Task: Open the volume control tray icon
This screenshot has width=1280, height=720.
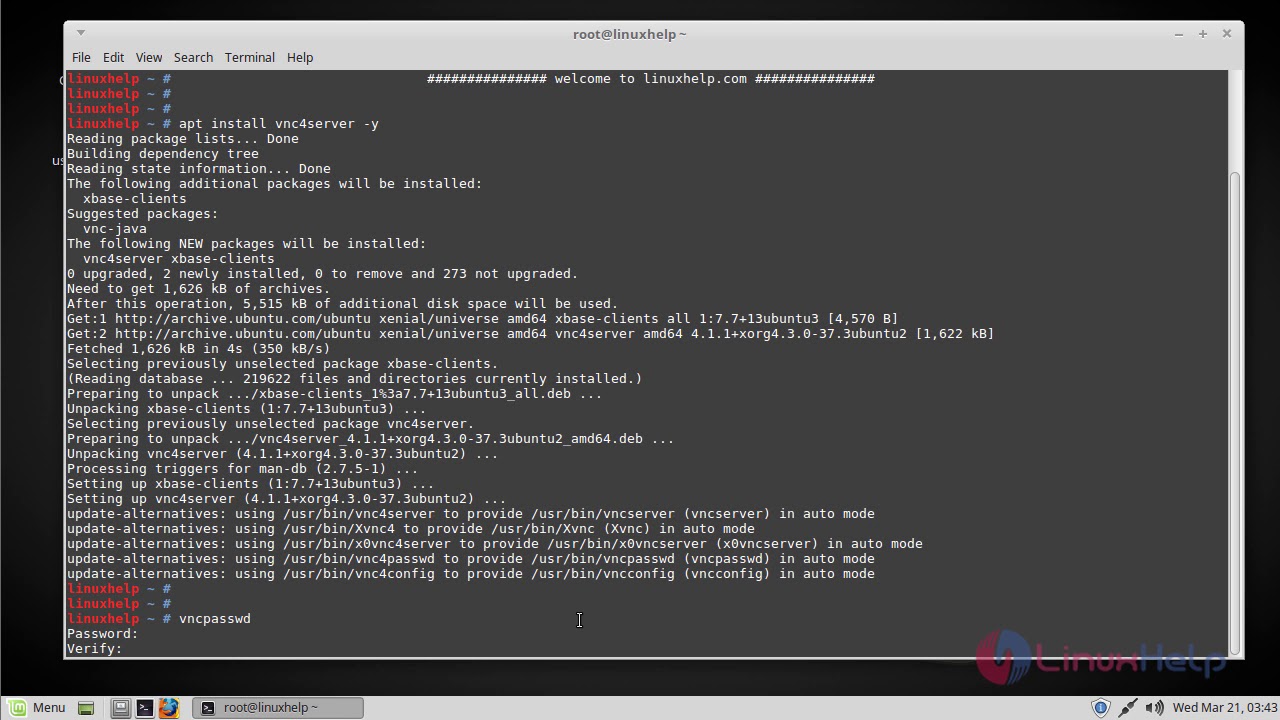Action: point(1154,708)
